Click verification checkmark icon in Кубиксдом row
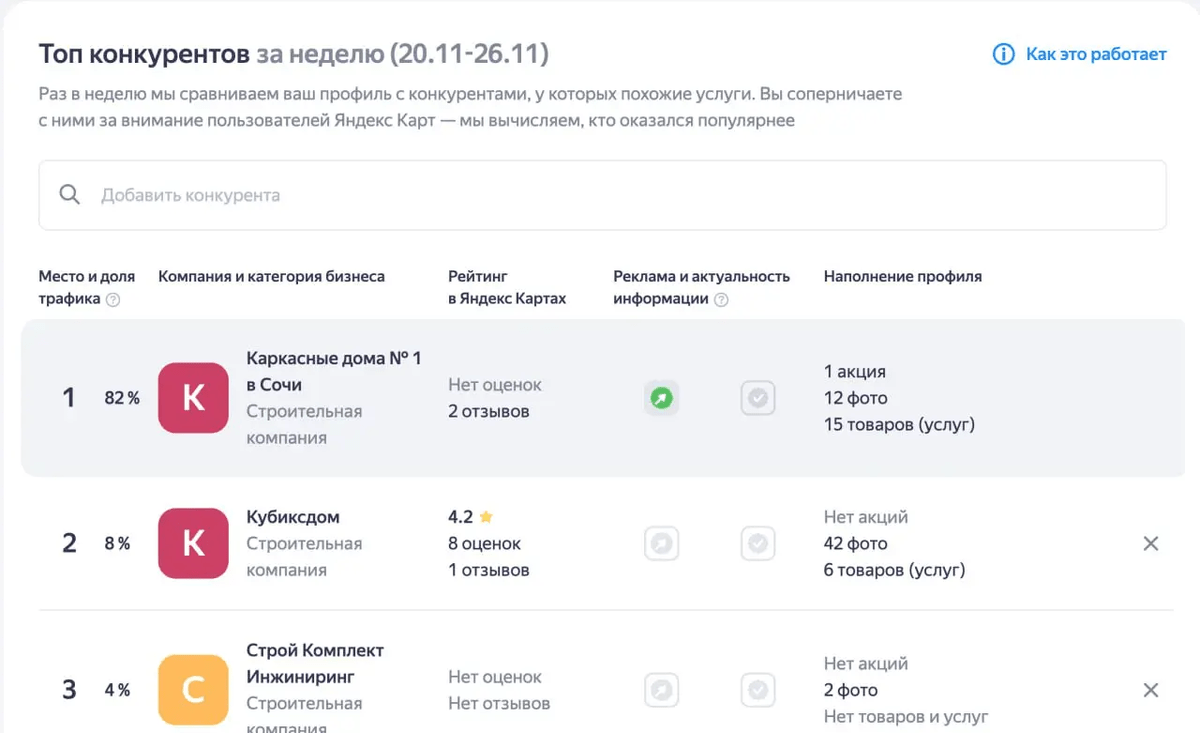The image size is (1200, 733). (x=758, y=544)
